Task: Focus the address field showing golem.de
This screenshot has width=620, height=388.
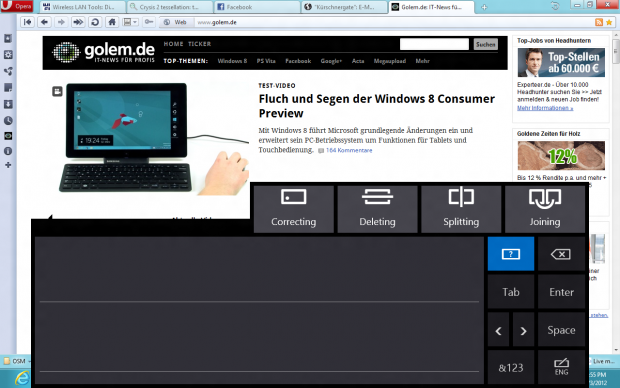Action: pos(393,22)
